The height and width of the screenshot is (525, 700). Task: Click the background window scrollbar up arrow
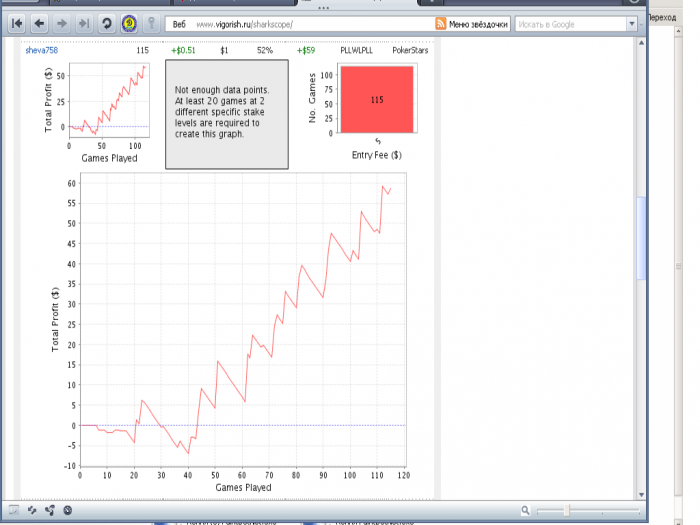tap(678, 31)
